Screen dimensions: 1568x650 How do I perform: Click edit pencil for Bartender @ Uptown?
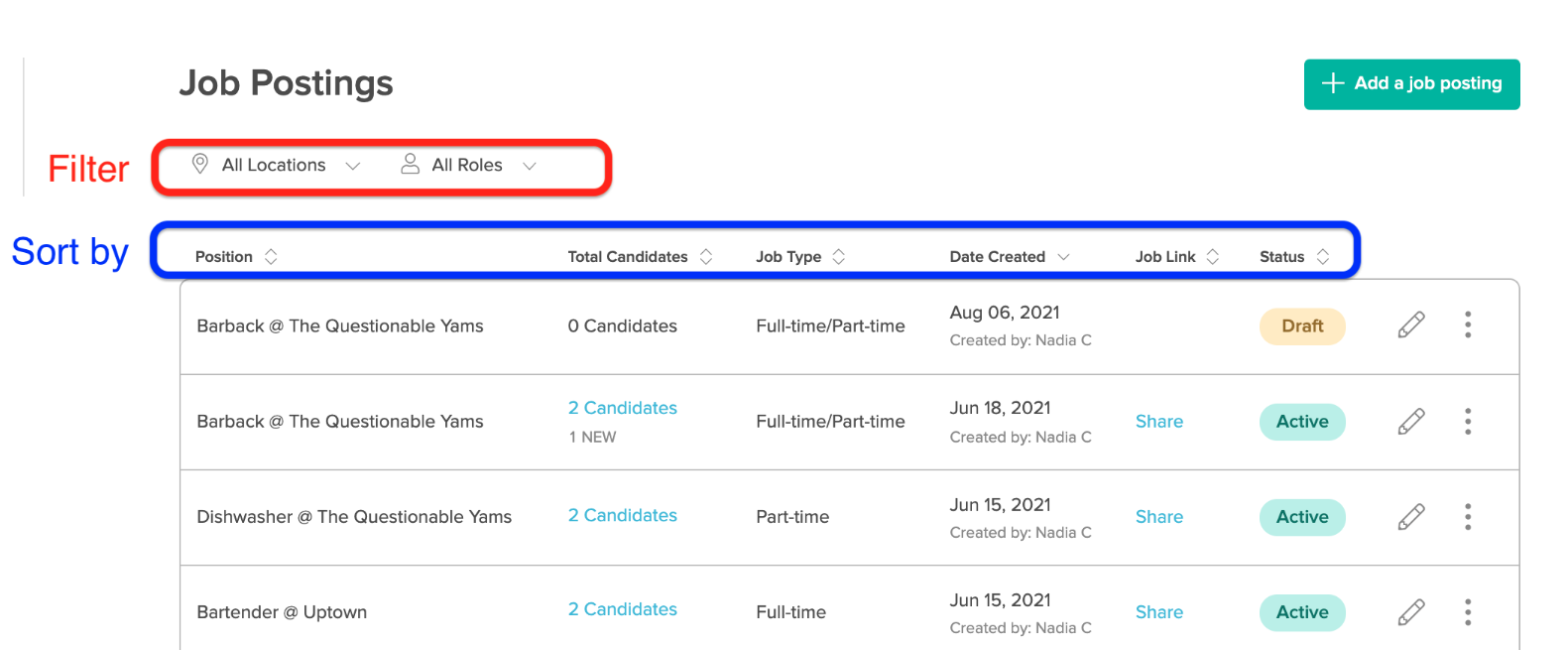tap(1411, 612)
